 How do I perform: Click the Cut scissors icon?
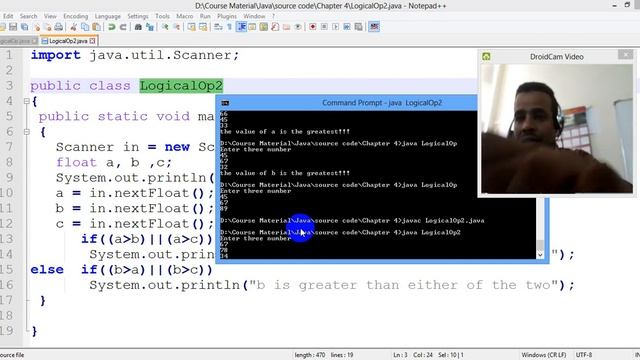73,27
